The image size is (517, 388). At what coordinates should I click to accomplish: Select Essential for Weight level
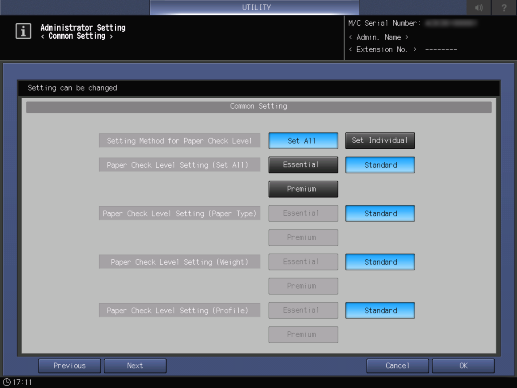click(303, 262)
